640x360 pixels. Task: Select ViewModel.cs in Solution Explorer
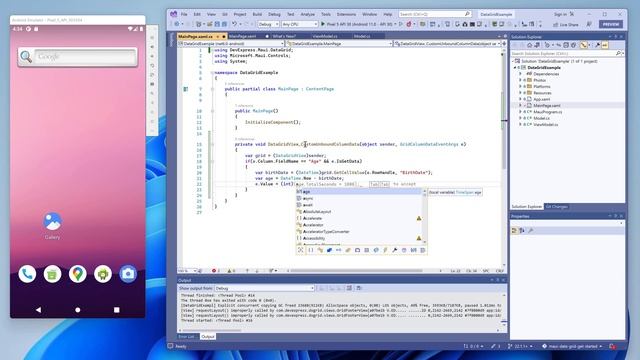pyautogui.click(x=545, y=124)
